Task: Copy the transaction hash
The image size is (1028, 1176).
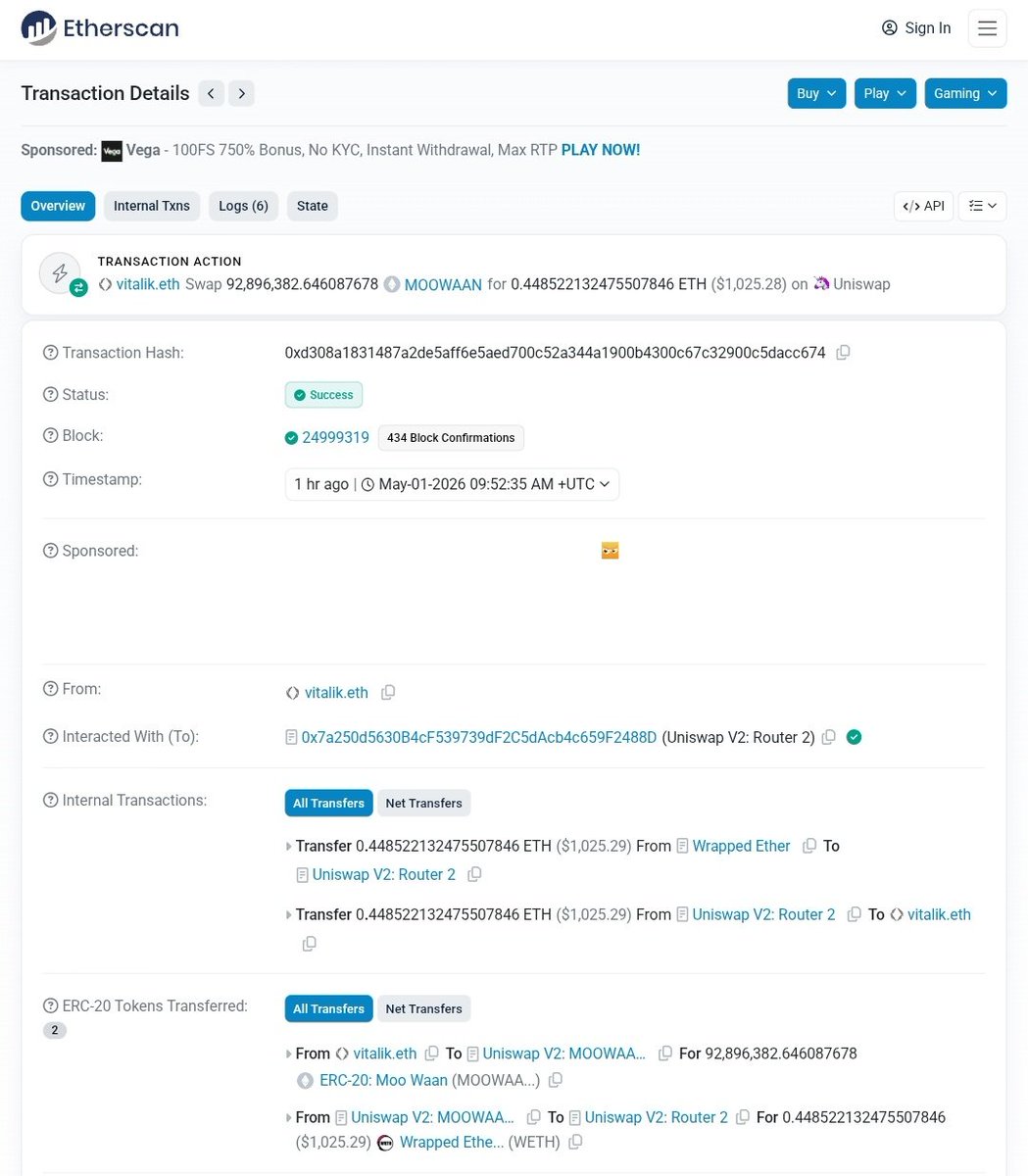Action: [843, 353]
